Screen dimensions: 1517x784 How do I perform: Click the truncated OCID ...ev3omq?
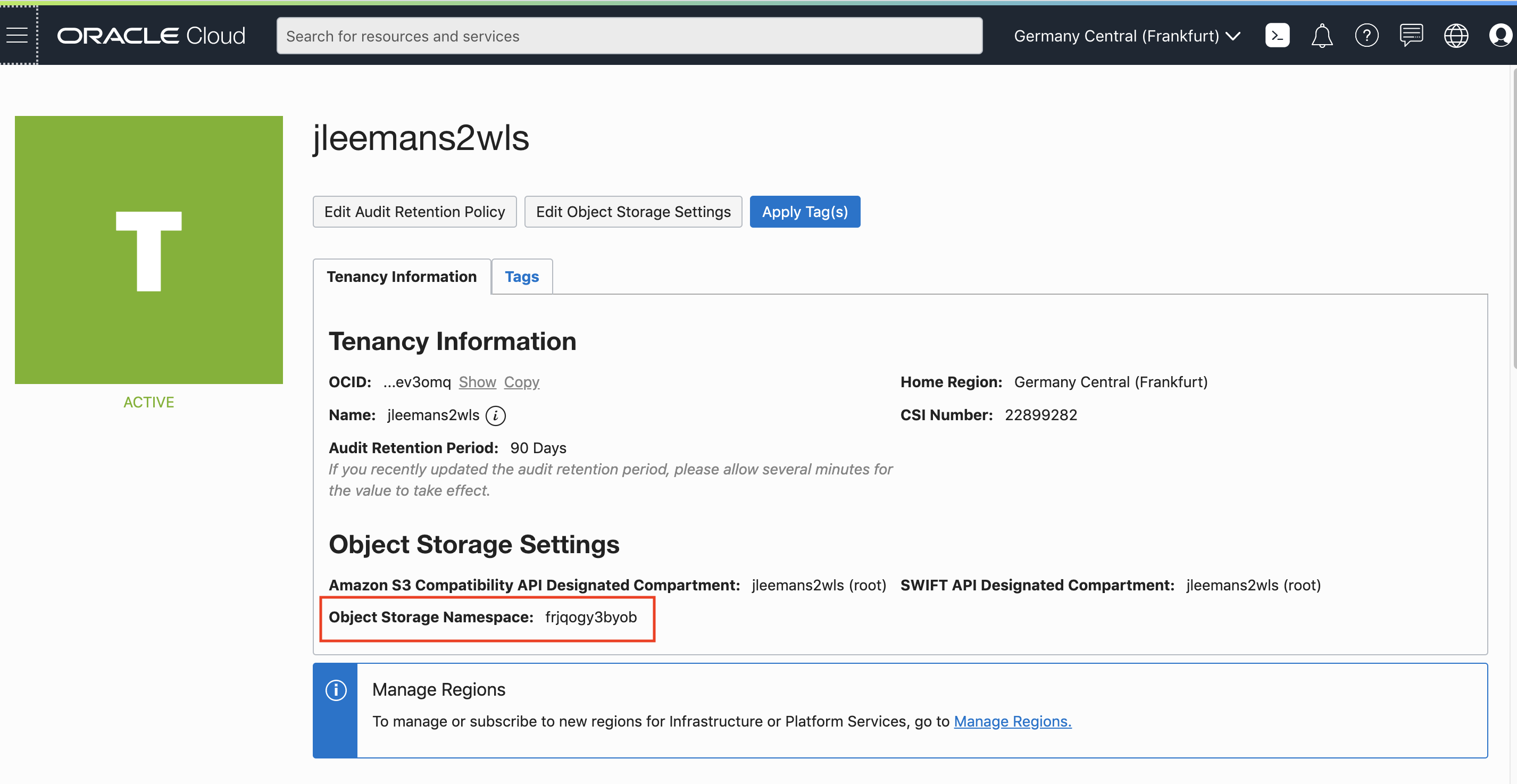[x=416, y=382]
